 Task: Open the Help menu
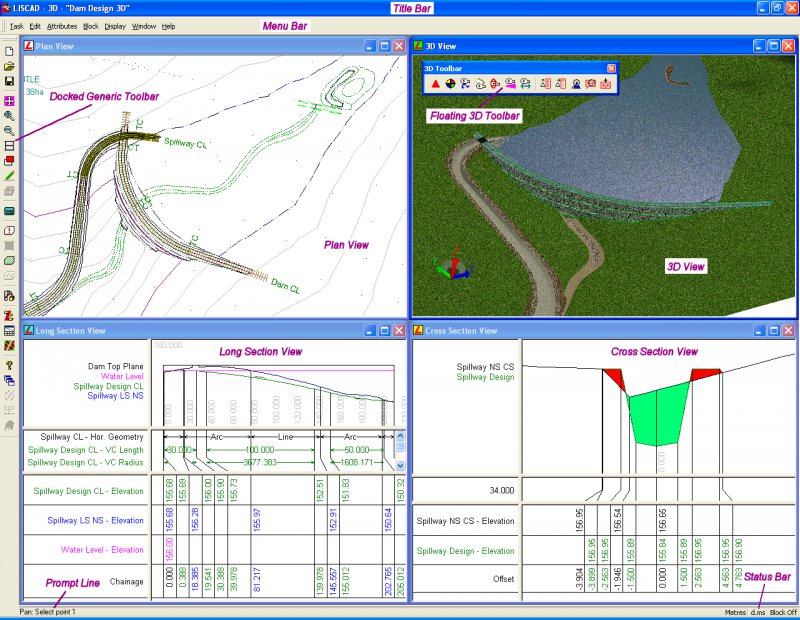pos(168,26)
